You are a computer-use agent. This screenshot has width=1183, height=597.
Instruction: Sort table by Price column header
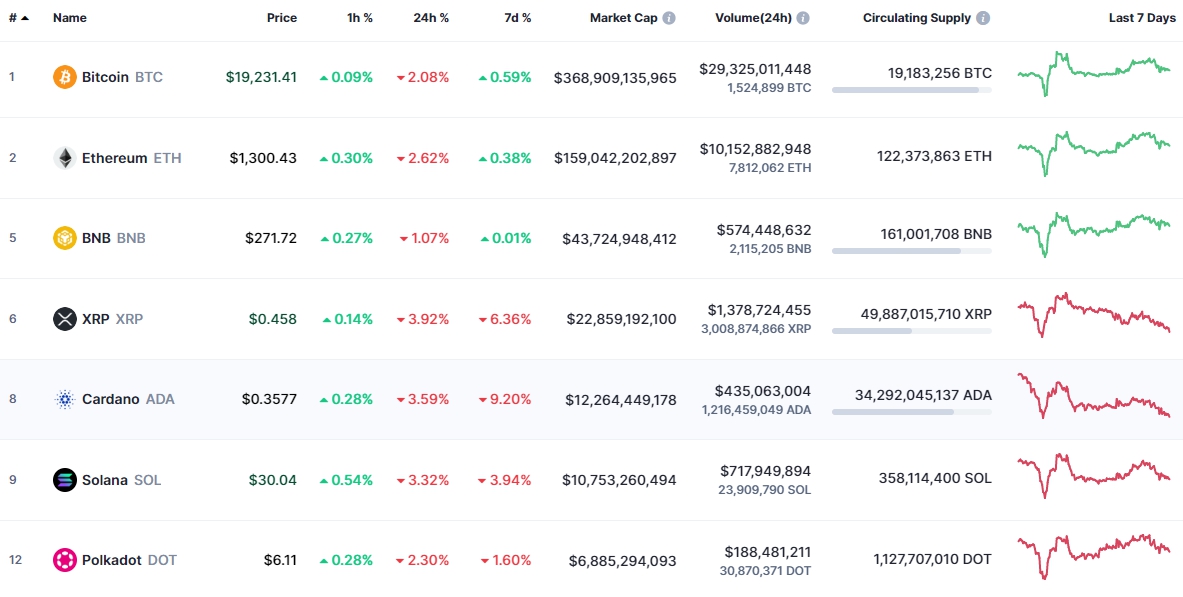pos(281,18)
